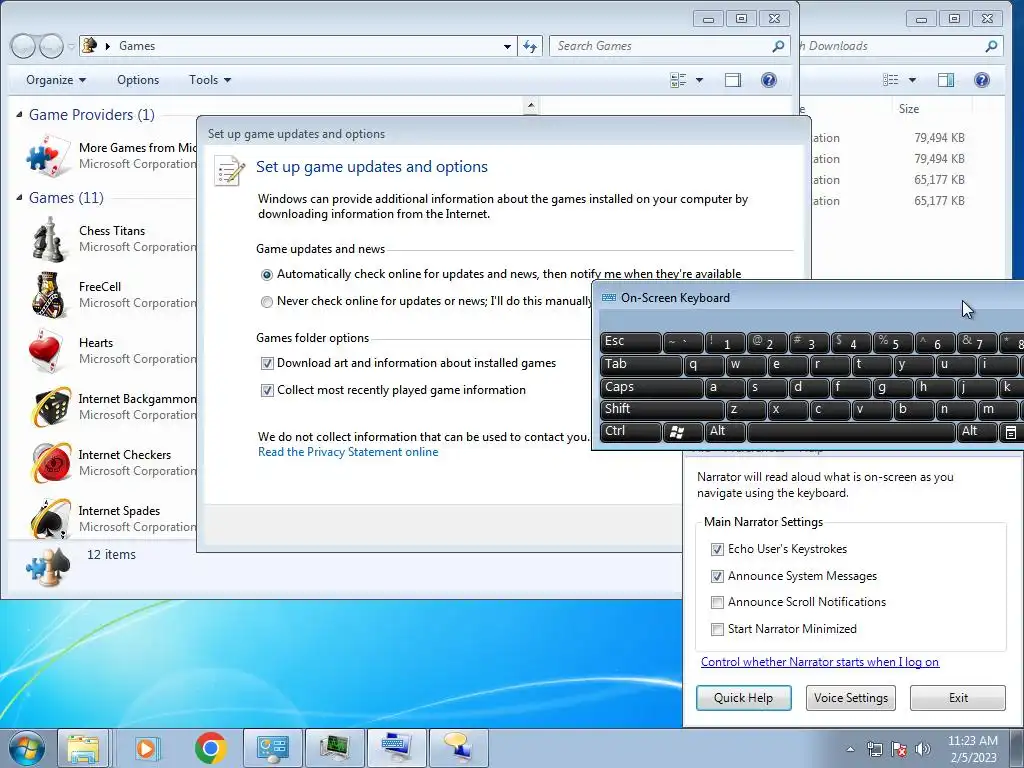Open Windows Media Player from taskbar
The height and width of the screenshot is (768, 1024).
(146, 748)
